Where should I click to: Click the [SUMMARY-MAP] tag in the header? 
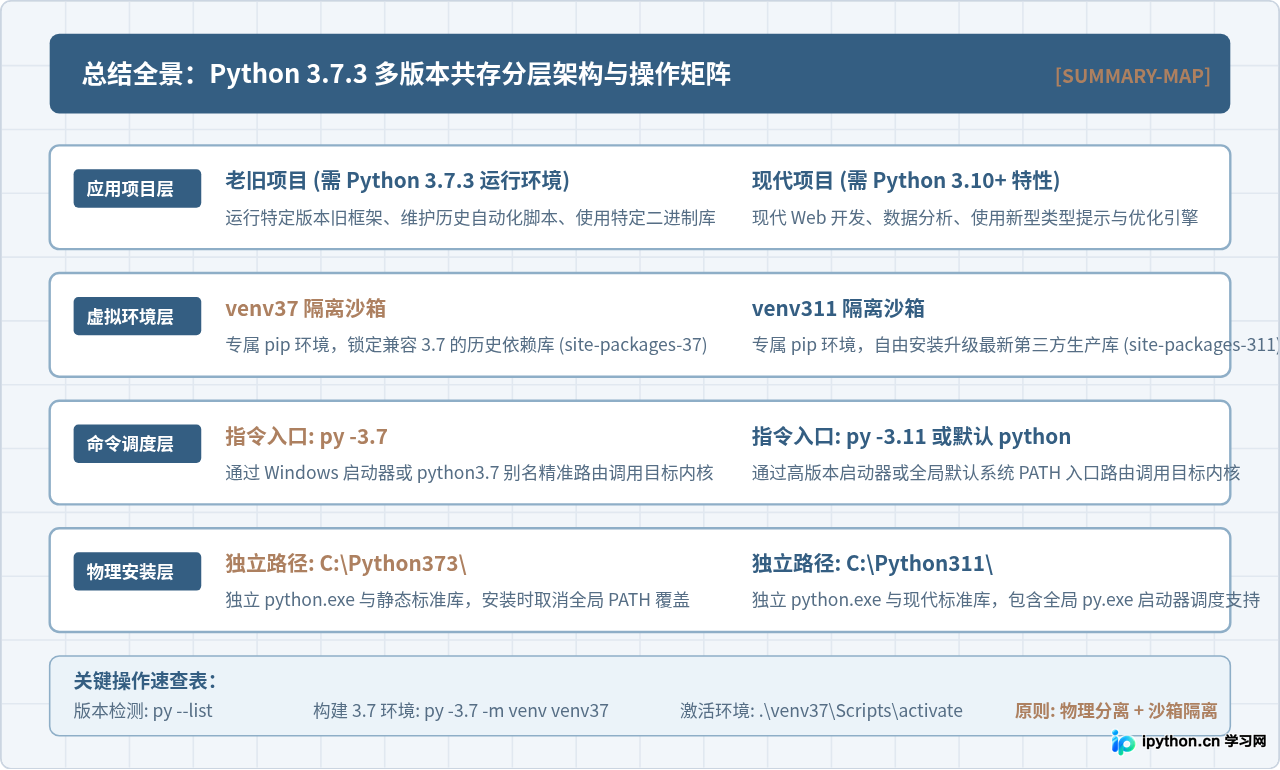point(1132,76)
